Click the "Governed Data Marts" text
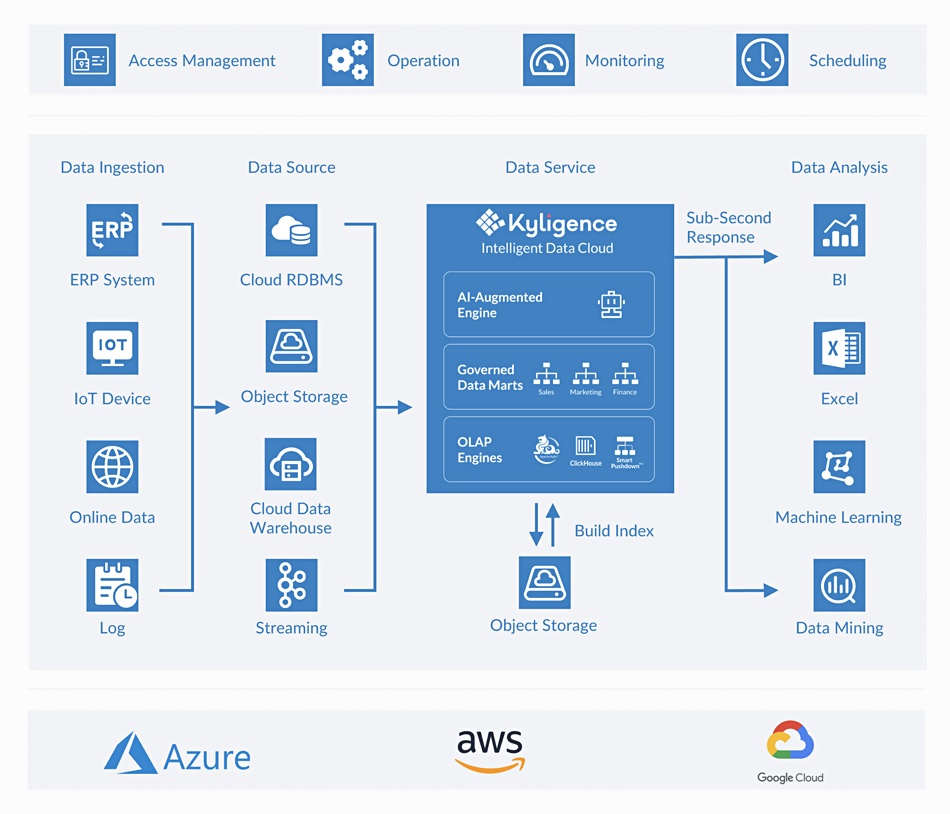Image resolution: width=950 pixels, height=814 pixels. pos(490,377)
